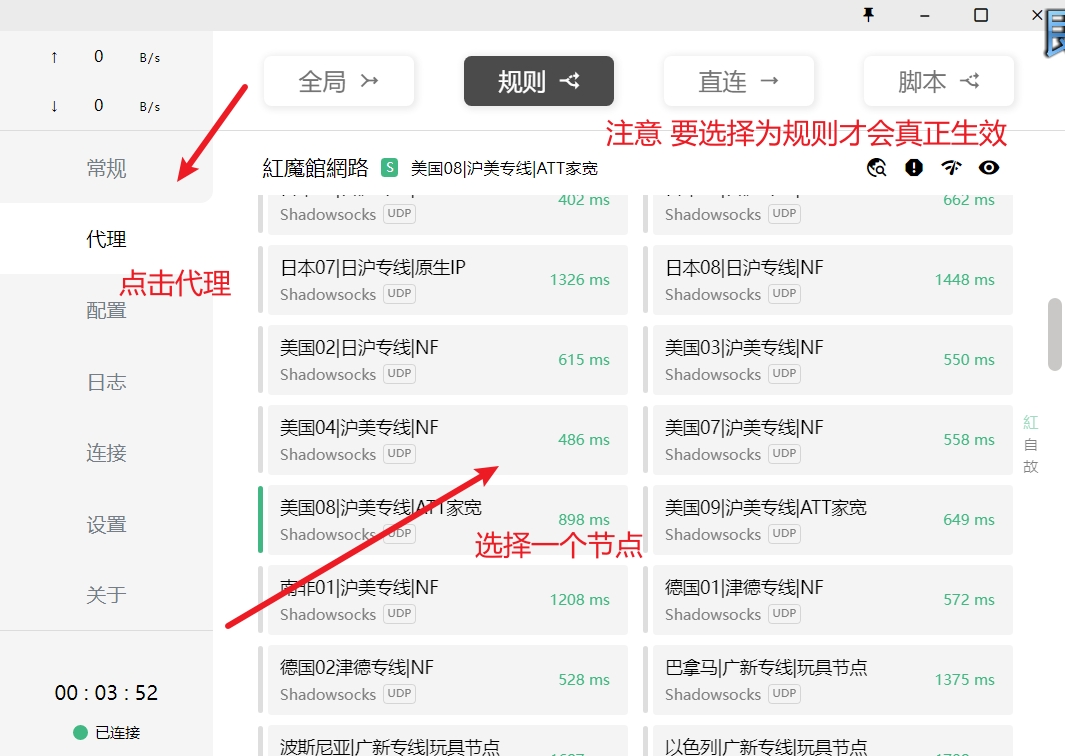Pin the window with the pushpin icon
This screenshot has width=1065, height=756.
(x=870, y=15)
